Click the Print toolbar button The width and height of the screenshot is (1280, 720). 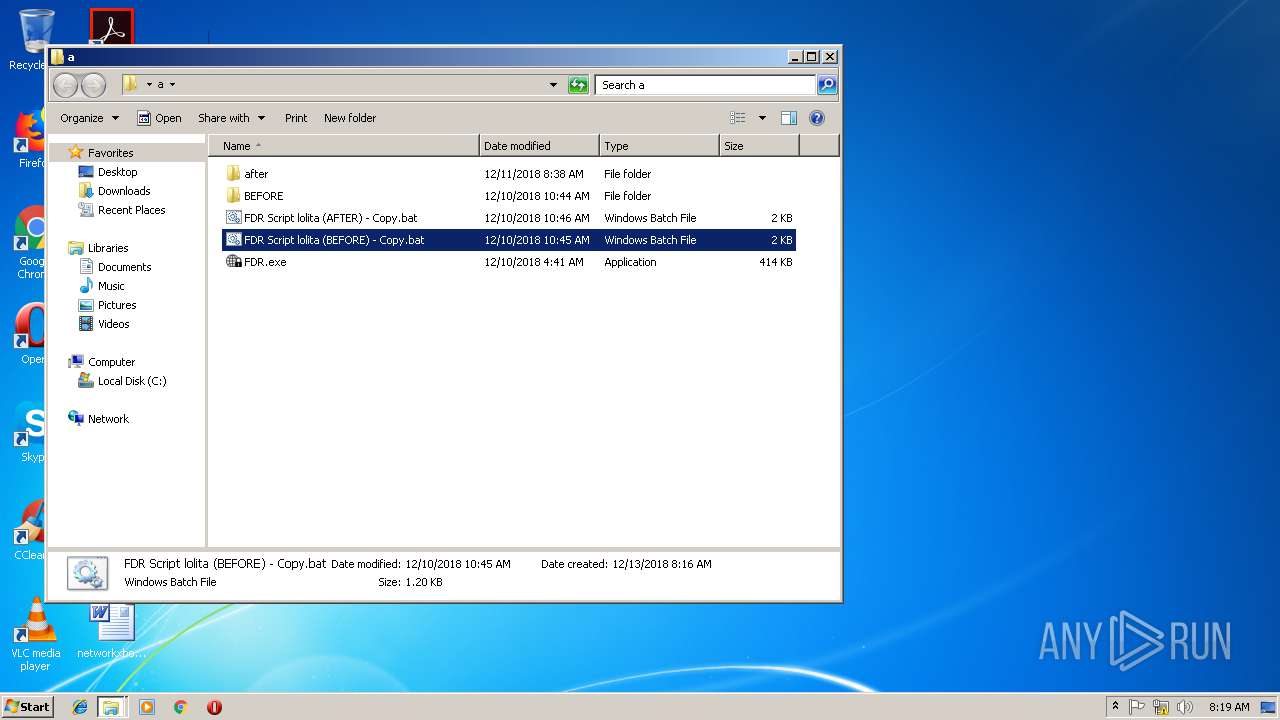click(x=296, y=118)
